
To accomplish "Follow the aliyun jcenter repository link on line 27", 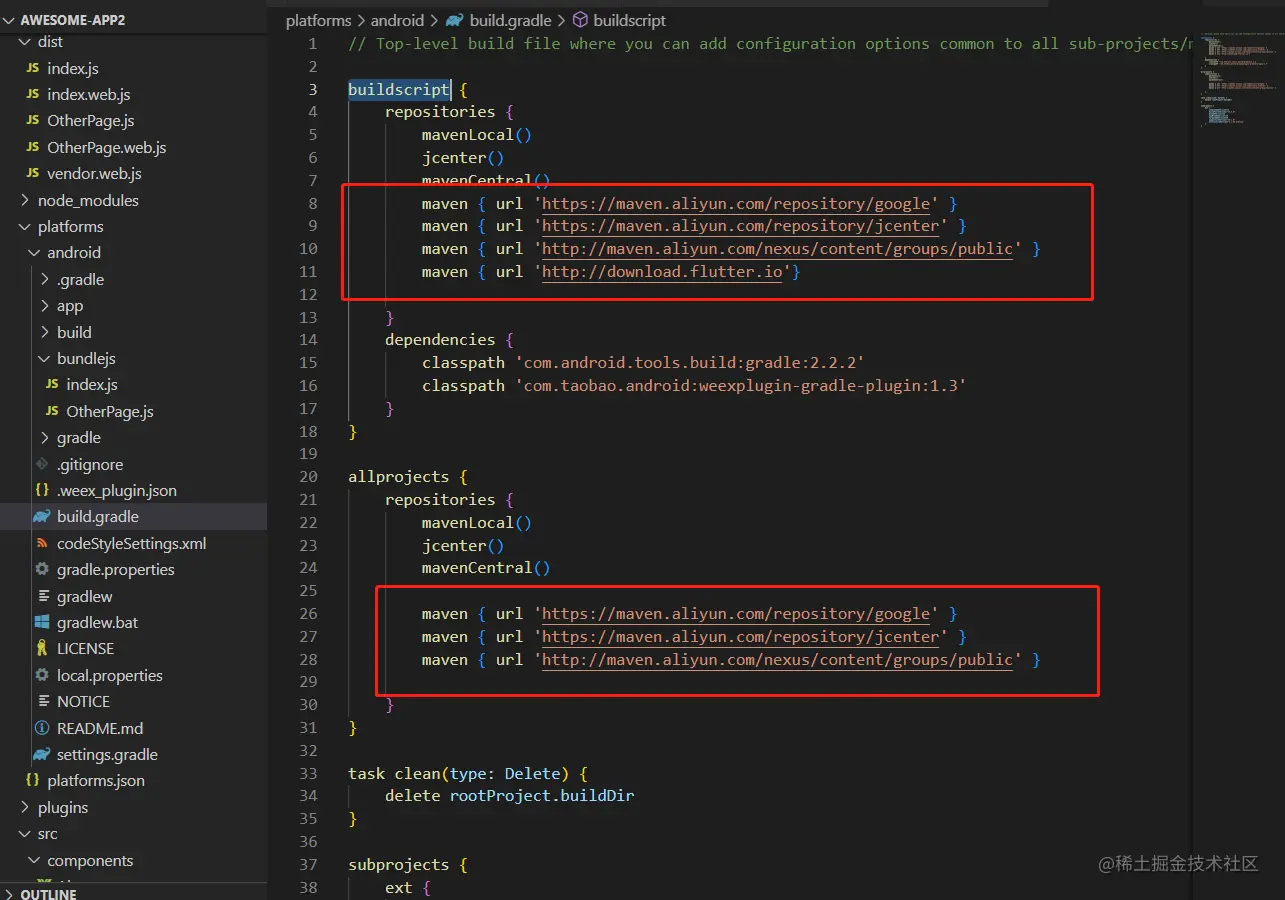I will [741, 637].
